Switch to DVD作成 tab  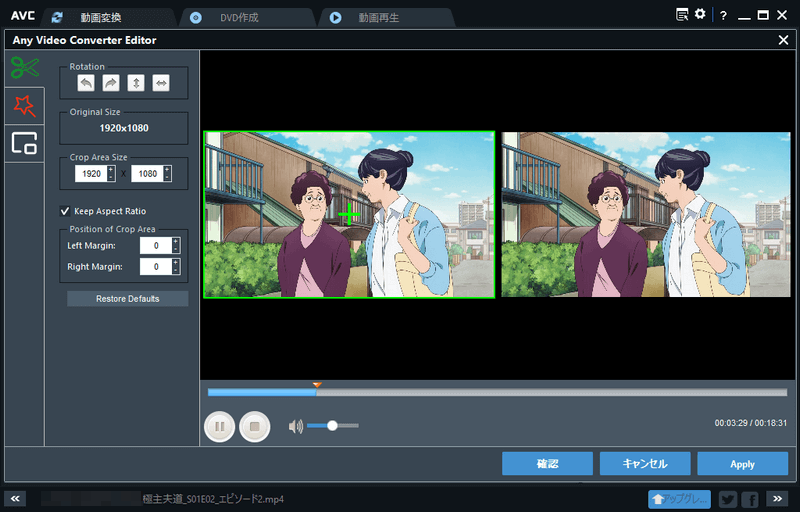click(239, 17)
